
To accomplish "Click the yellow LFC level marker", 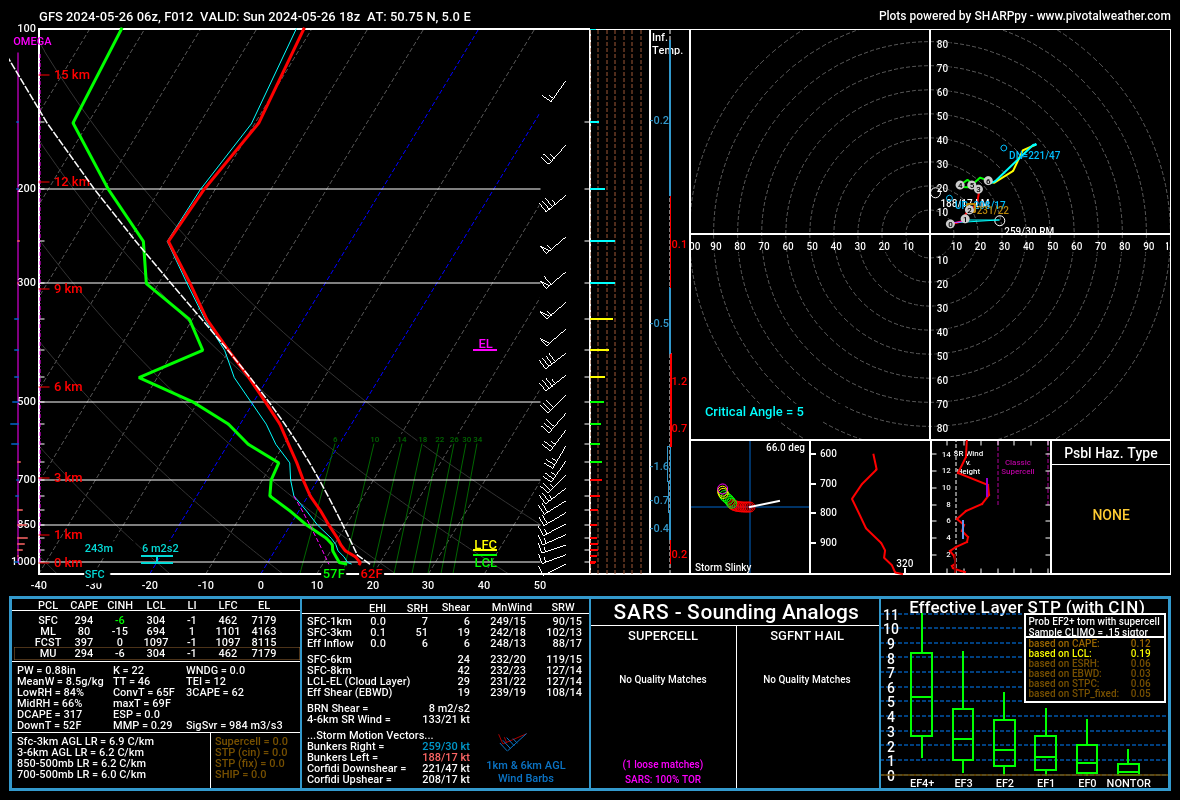I will pyautogui.click(x=485, y=546).
